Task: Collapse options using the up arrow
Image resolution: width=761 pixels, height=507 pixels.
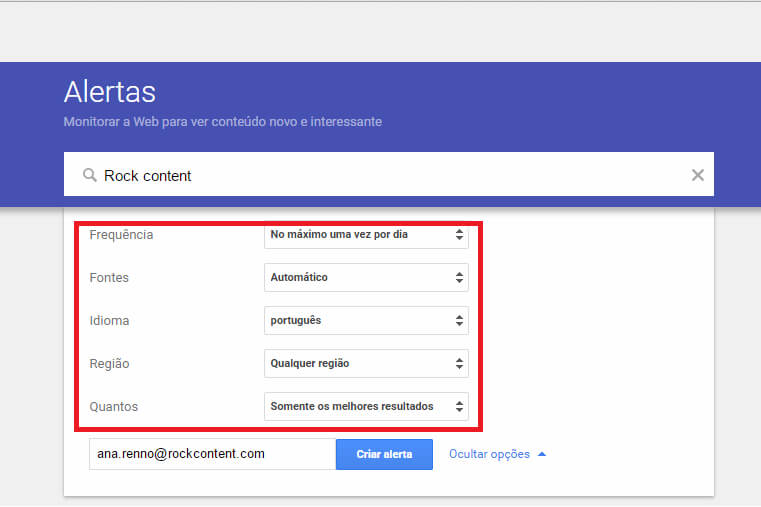Action: coord(542,454)
